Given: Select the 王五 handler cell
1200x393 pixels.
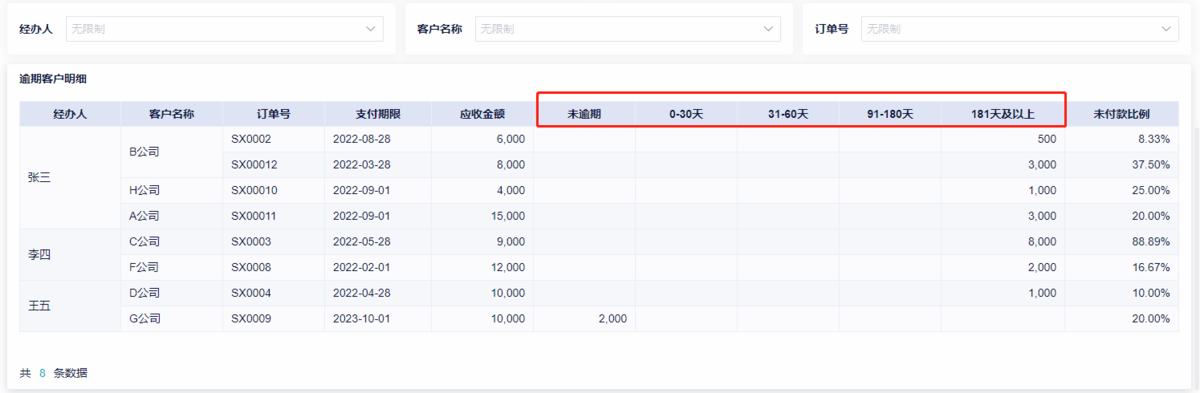Looking at the screenshot, I should (70, 306).
